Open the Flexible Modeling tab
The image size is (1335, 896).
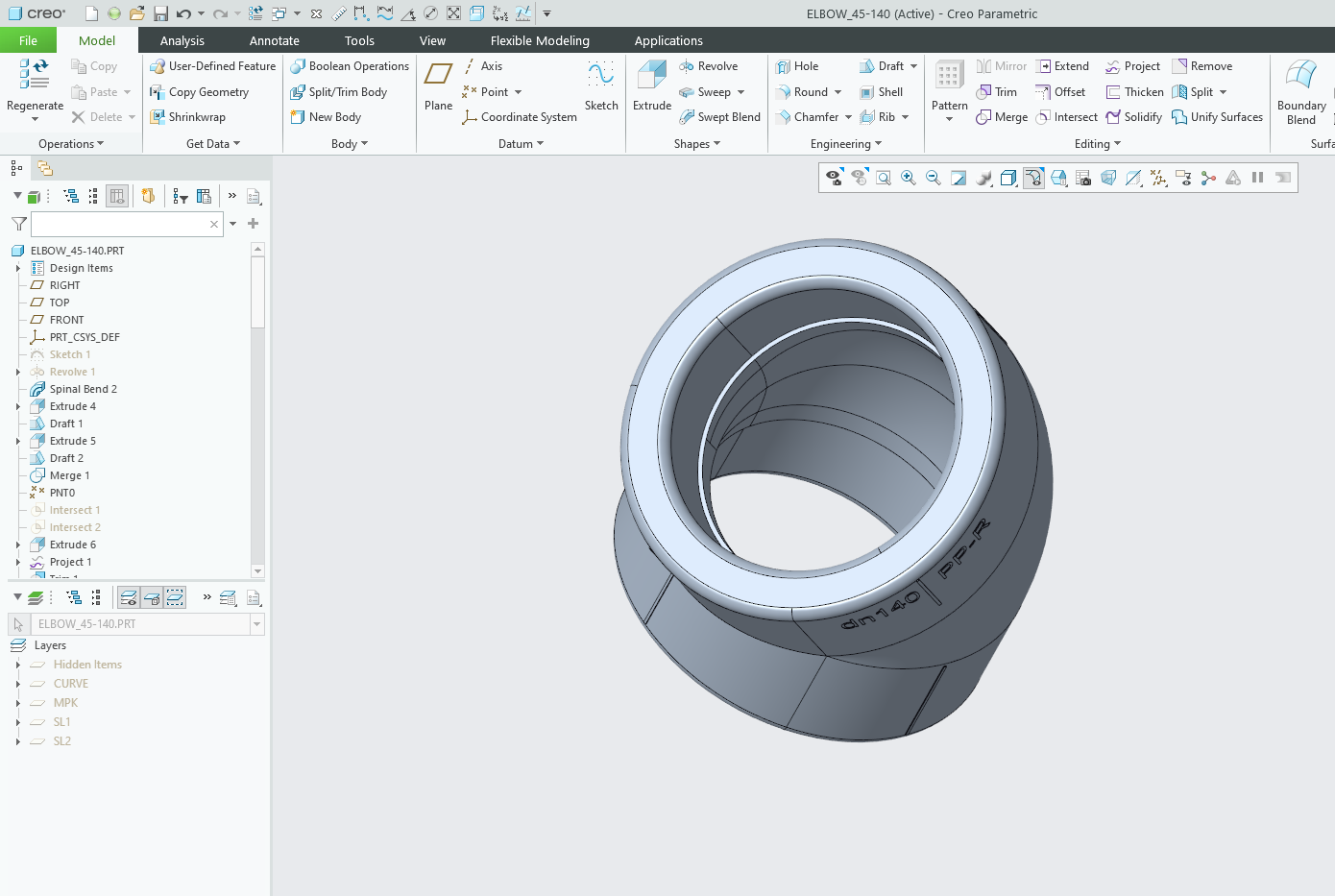point(540,40)
